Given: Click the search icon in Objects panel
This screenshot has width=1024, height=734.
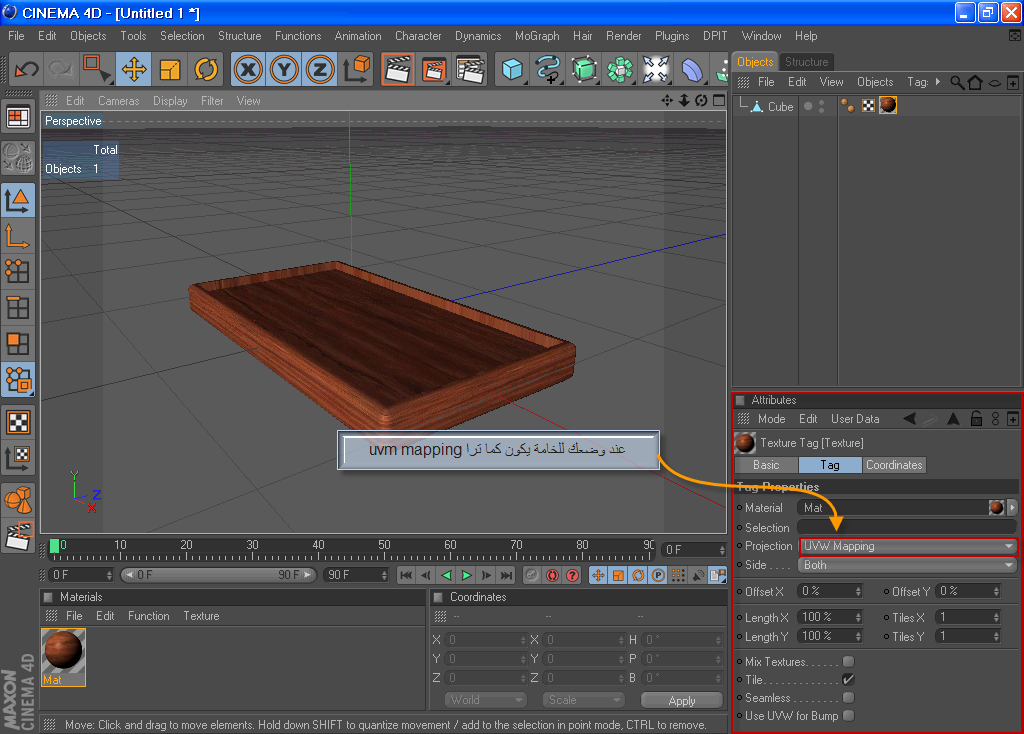Looking at the screenshot, I should tap(957, 82).
